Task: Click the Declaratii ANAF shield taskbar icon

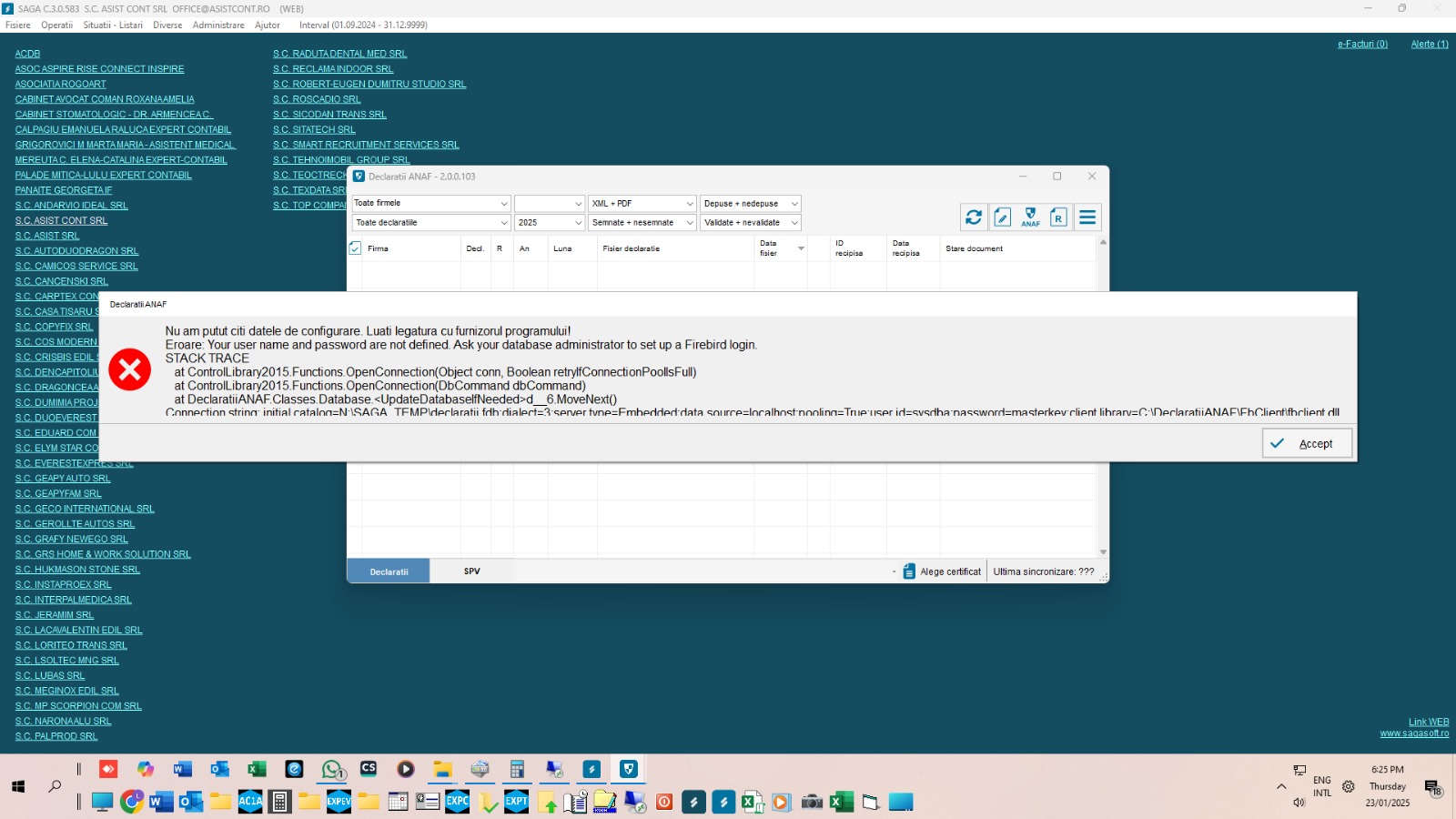Action: pos(628,769)
